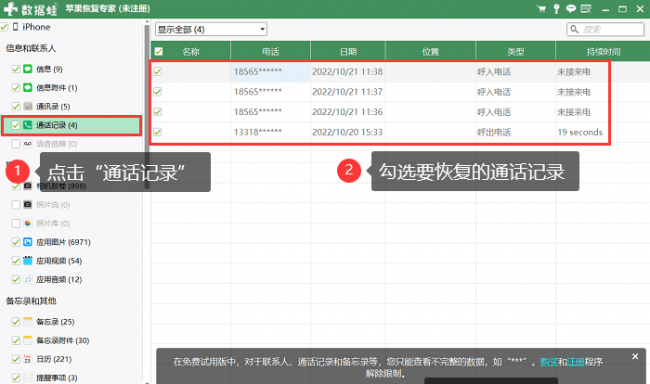
Task: Sort by the 日期 column header
Action: click(348, 51)
